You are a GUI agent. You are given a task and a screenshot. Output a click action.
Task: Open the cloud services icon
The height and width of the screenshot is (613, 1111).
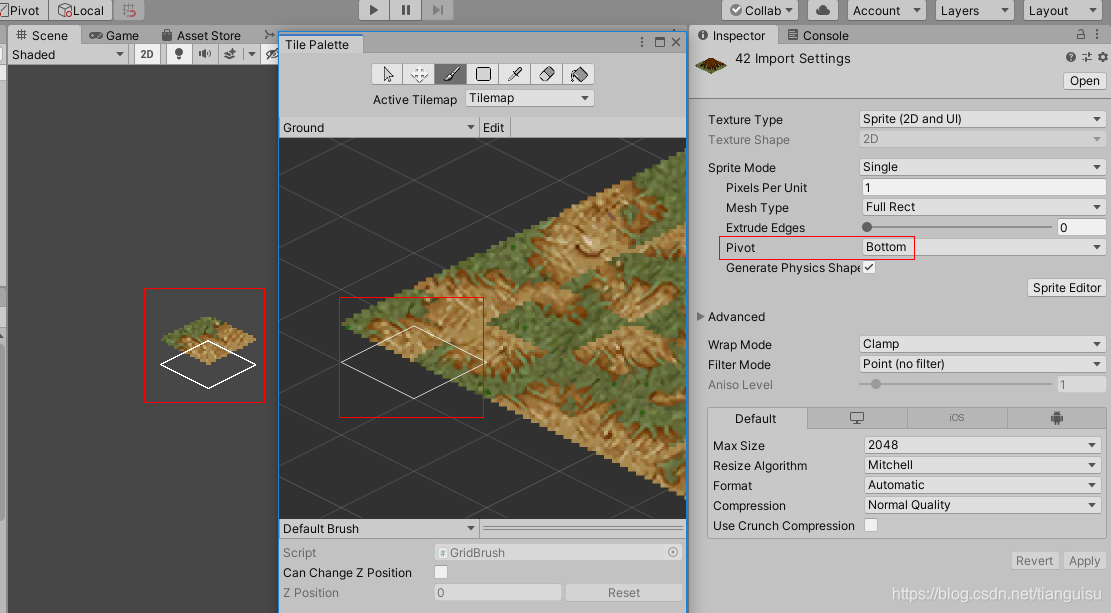pos(823,11)
